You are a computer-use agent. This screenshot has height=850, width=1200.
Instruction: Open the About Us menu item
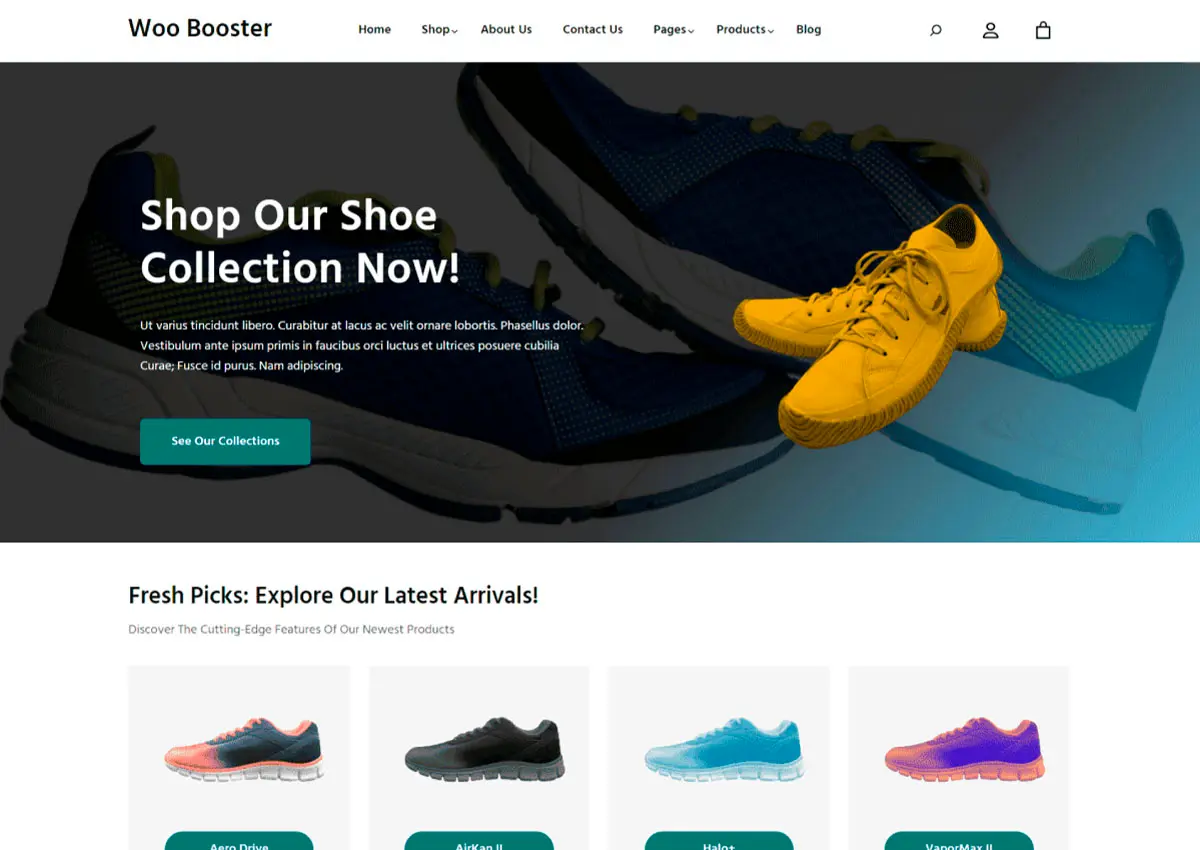(x=506, y=29)
